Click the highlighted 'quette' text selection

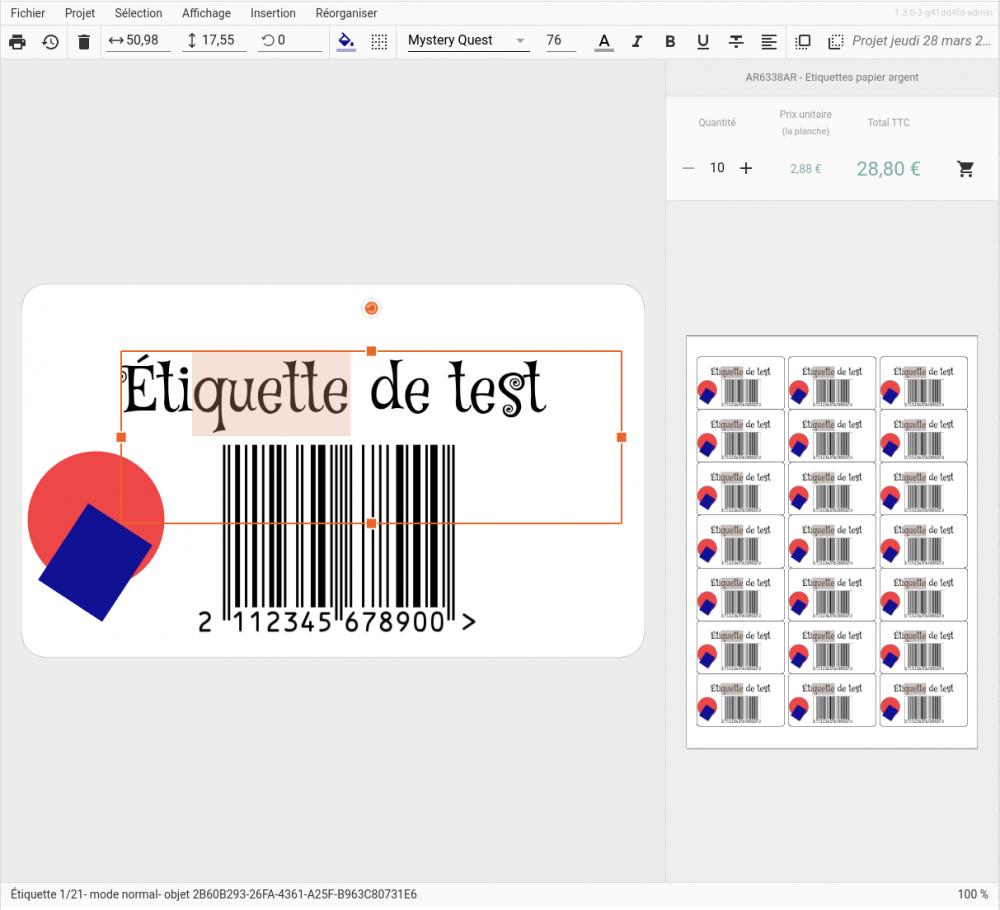pos(271,393)
